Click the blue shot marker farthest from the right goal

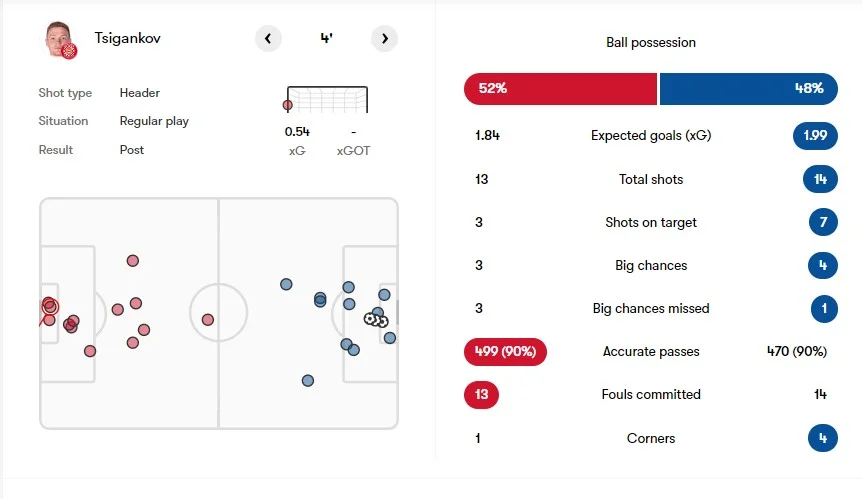click(x=286, y=284)
